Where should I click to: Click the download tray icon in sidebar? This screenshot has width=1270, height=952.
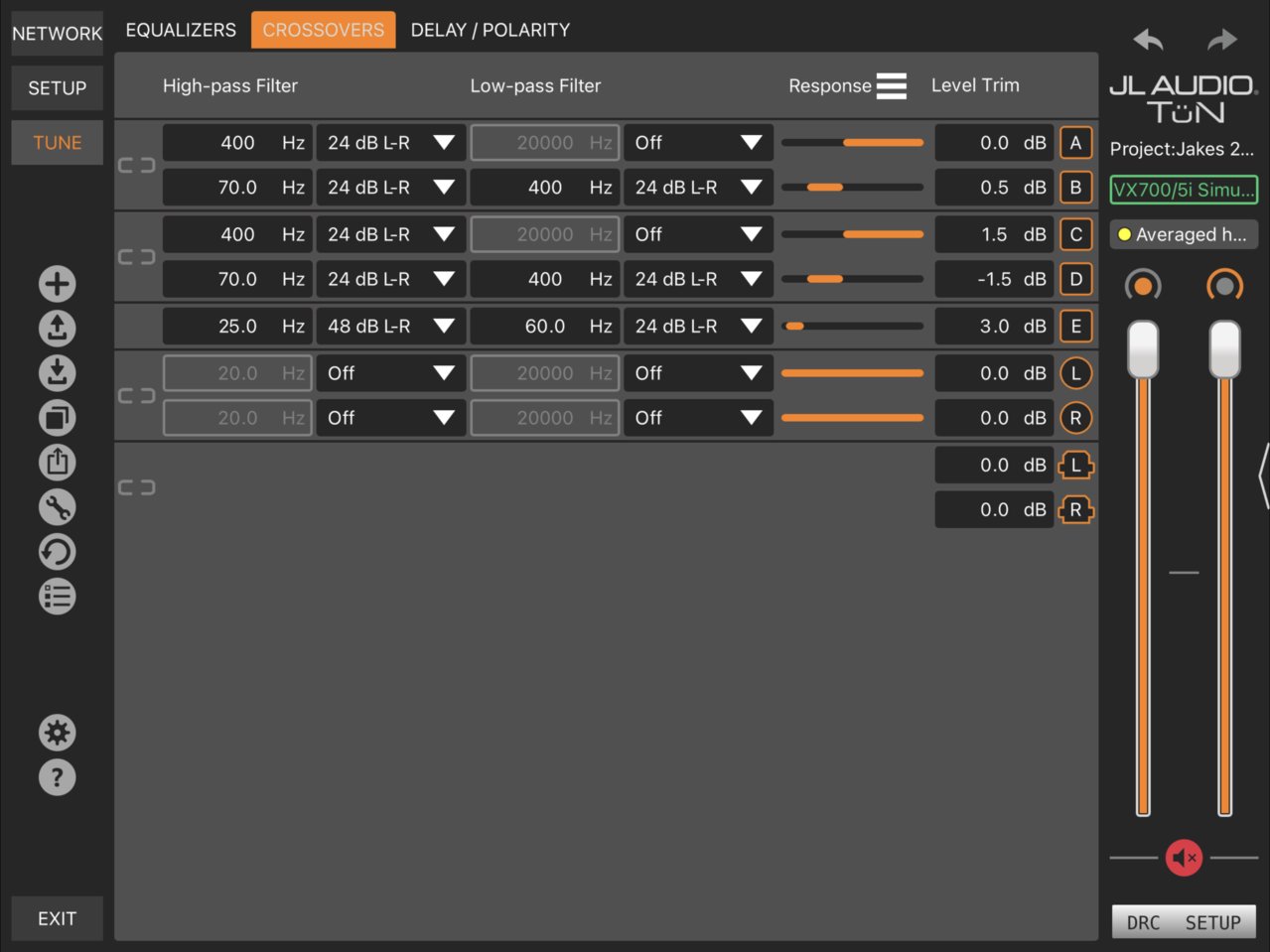[57, 373]
